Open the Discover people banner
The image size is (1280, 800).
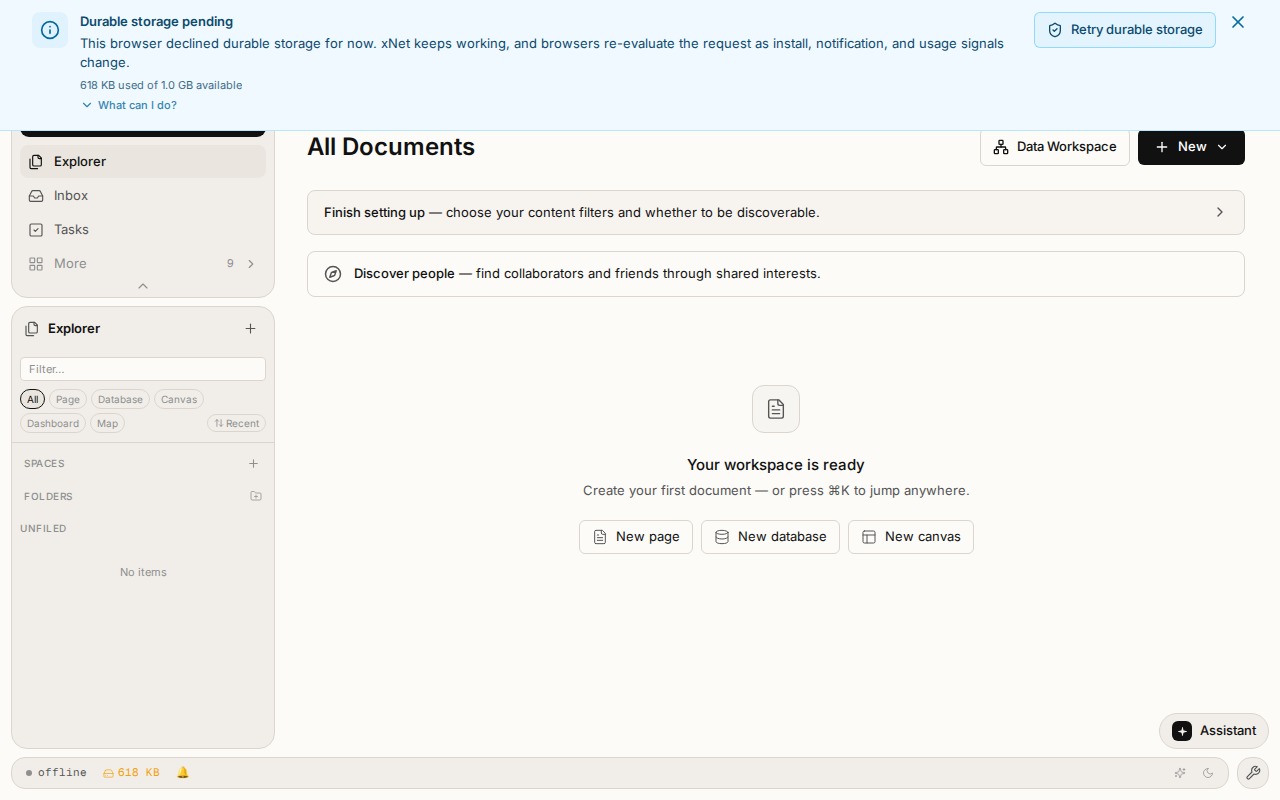coord(776,274)
